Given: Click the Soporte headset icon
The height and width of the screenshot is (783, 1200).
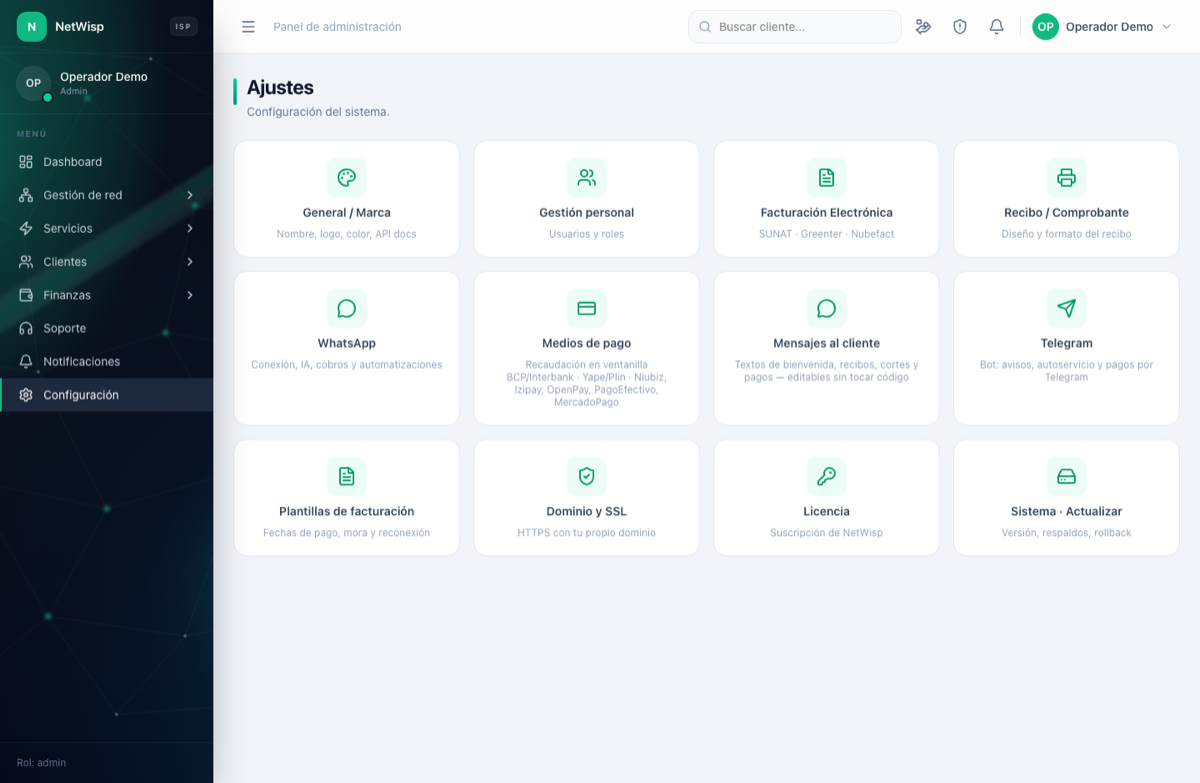Looking at the screenshot, I should pyautogui.click(x=26, y=328).
